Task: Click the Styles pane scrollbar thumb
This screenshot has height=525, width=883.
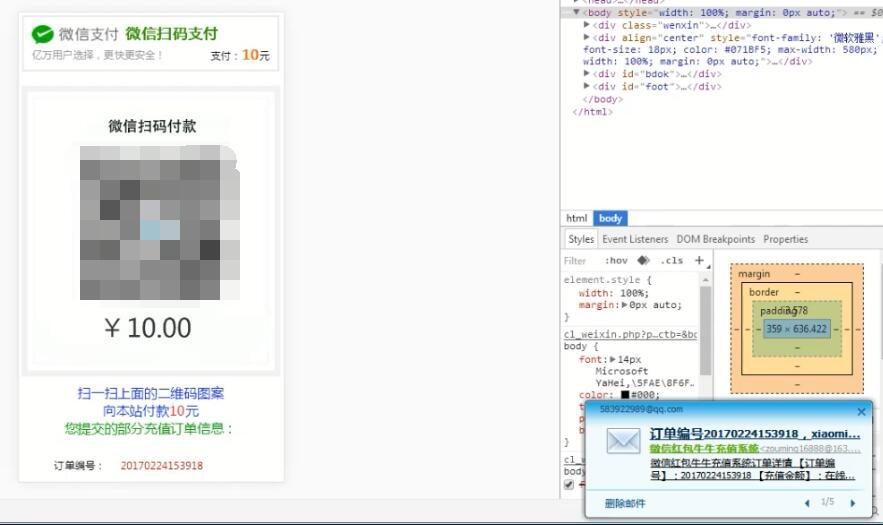Action: pyautogui.click(x=705, y=331)
